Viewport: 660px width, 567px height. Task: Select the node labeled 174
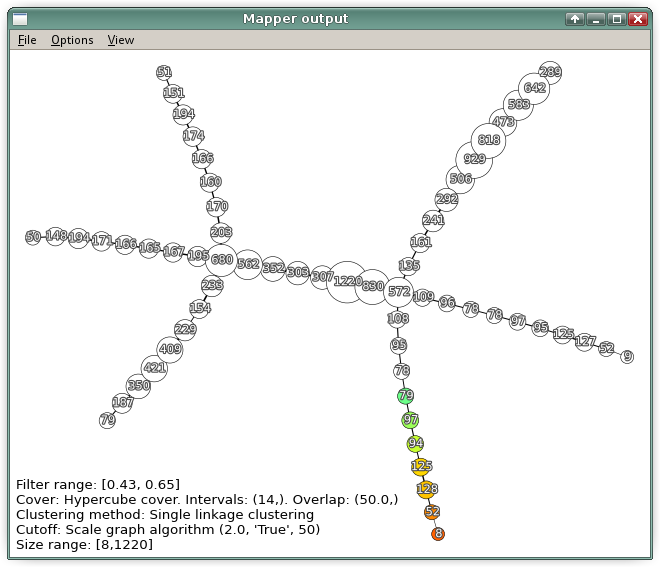tap(193, 136)
